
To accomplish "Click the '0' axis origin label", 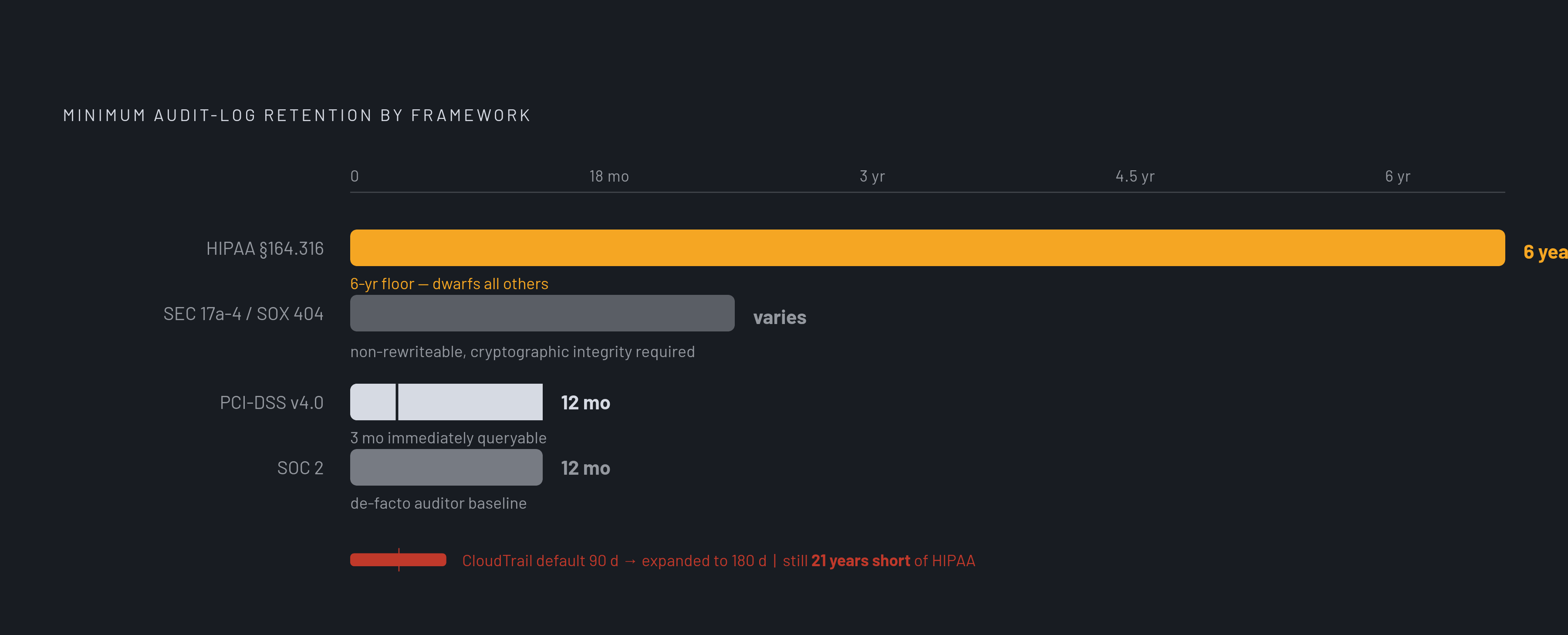I will click(x=354, y=176).
